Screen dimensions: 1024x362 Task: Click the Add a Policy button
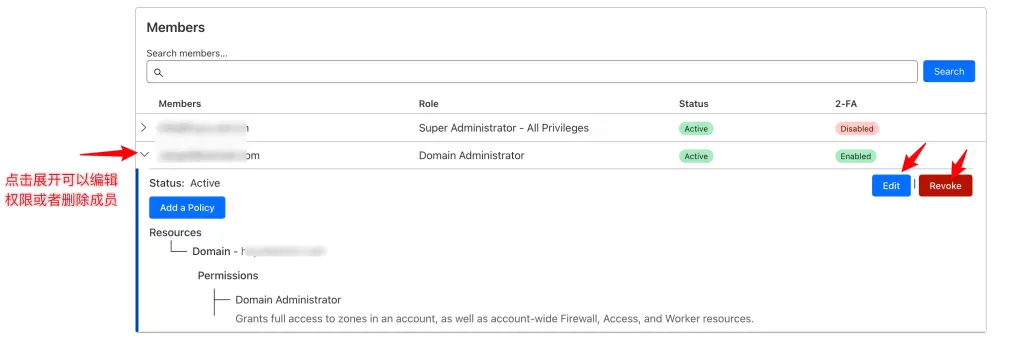pyautogui.click(x=187, y=208)
